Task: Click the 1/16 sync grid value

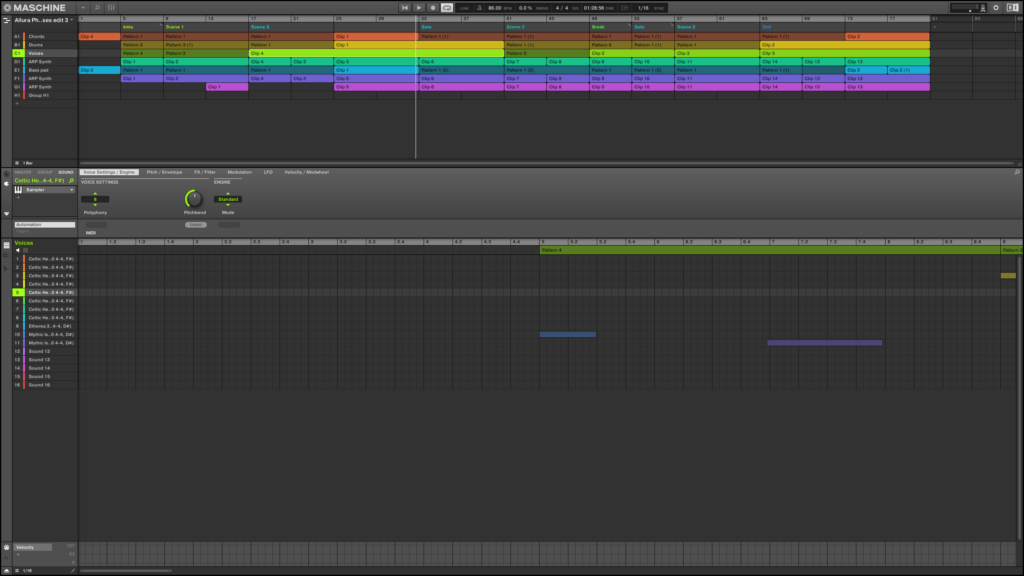Action: [643, 8]
